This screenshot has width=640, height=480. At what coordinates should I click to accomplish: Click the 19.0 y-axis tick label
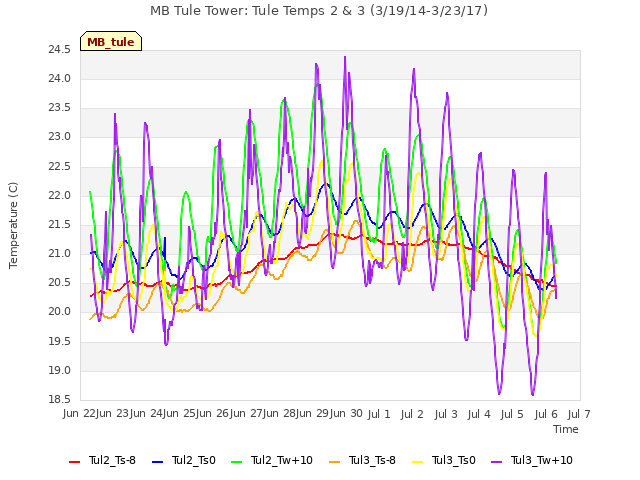point(59,371)
